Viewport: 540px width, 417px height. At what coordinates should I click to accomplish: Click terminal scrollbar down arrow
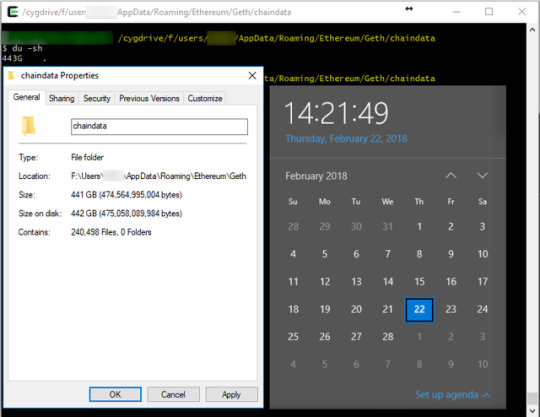pos(532,411)
